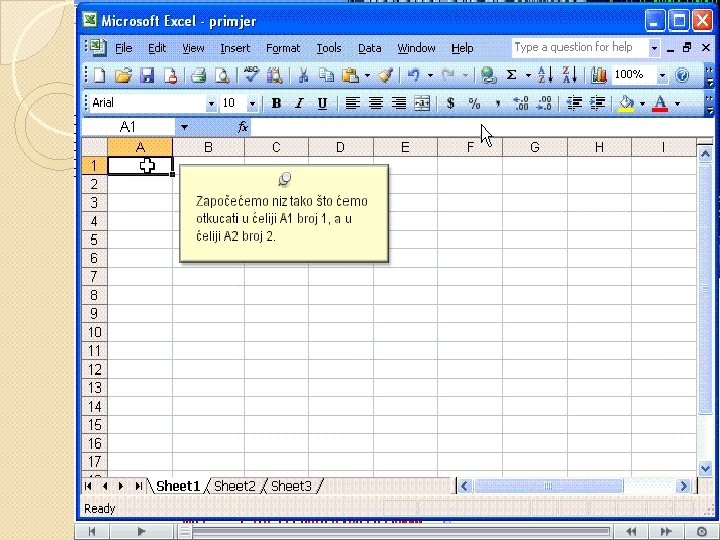Click the Print icon

(198, 75)
